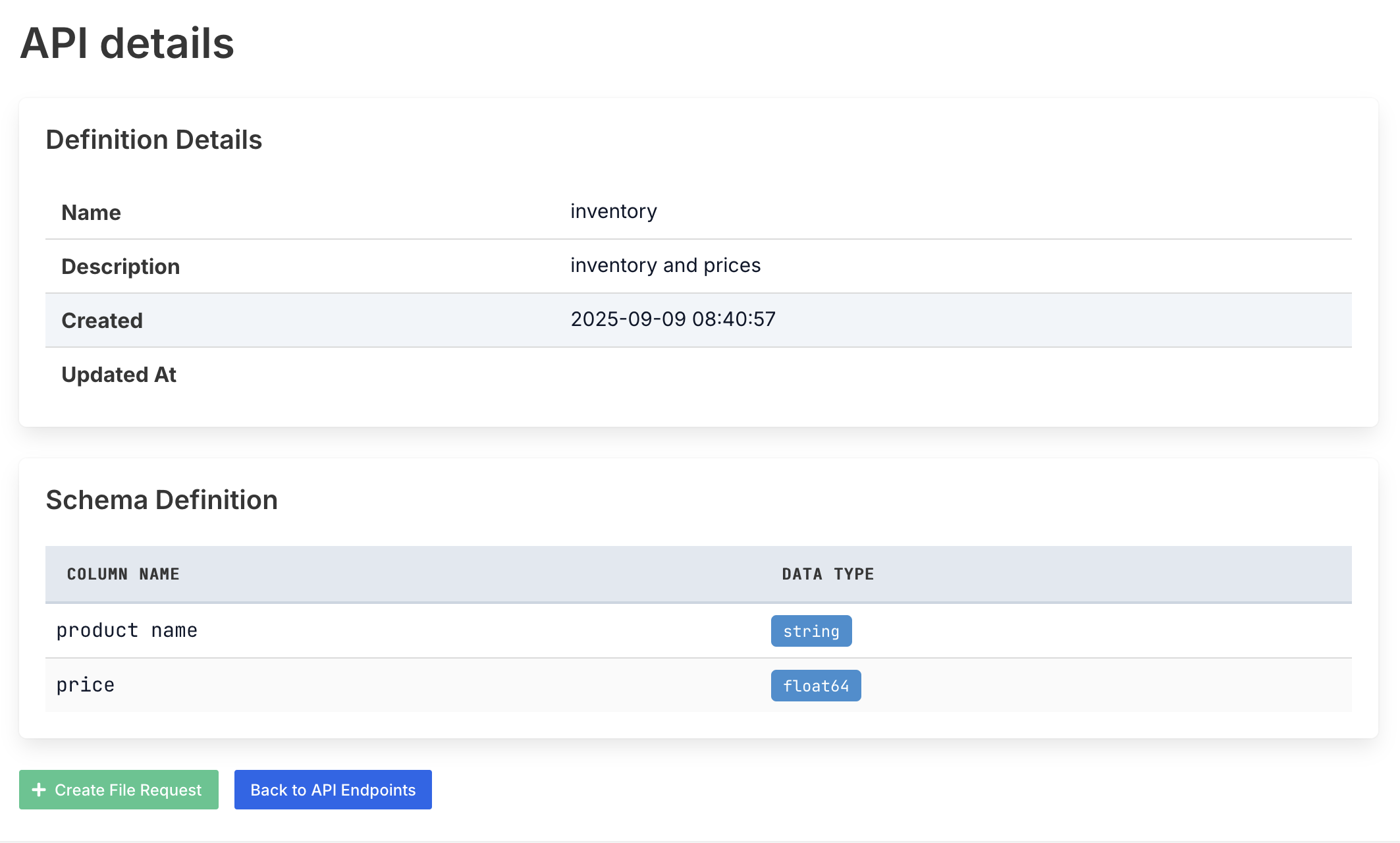
Task: Go back to API Endpoints
Action: (x=333, y=790)
